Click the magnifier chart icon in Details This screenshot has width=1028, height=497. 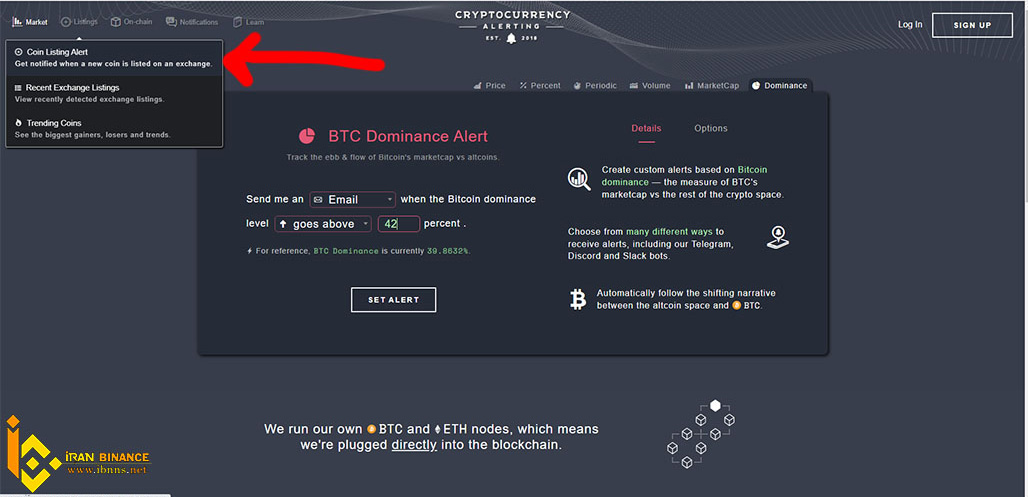[x=580, y=178]
